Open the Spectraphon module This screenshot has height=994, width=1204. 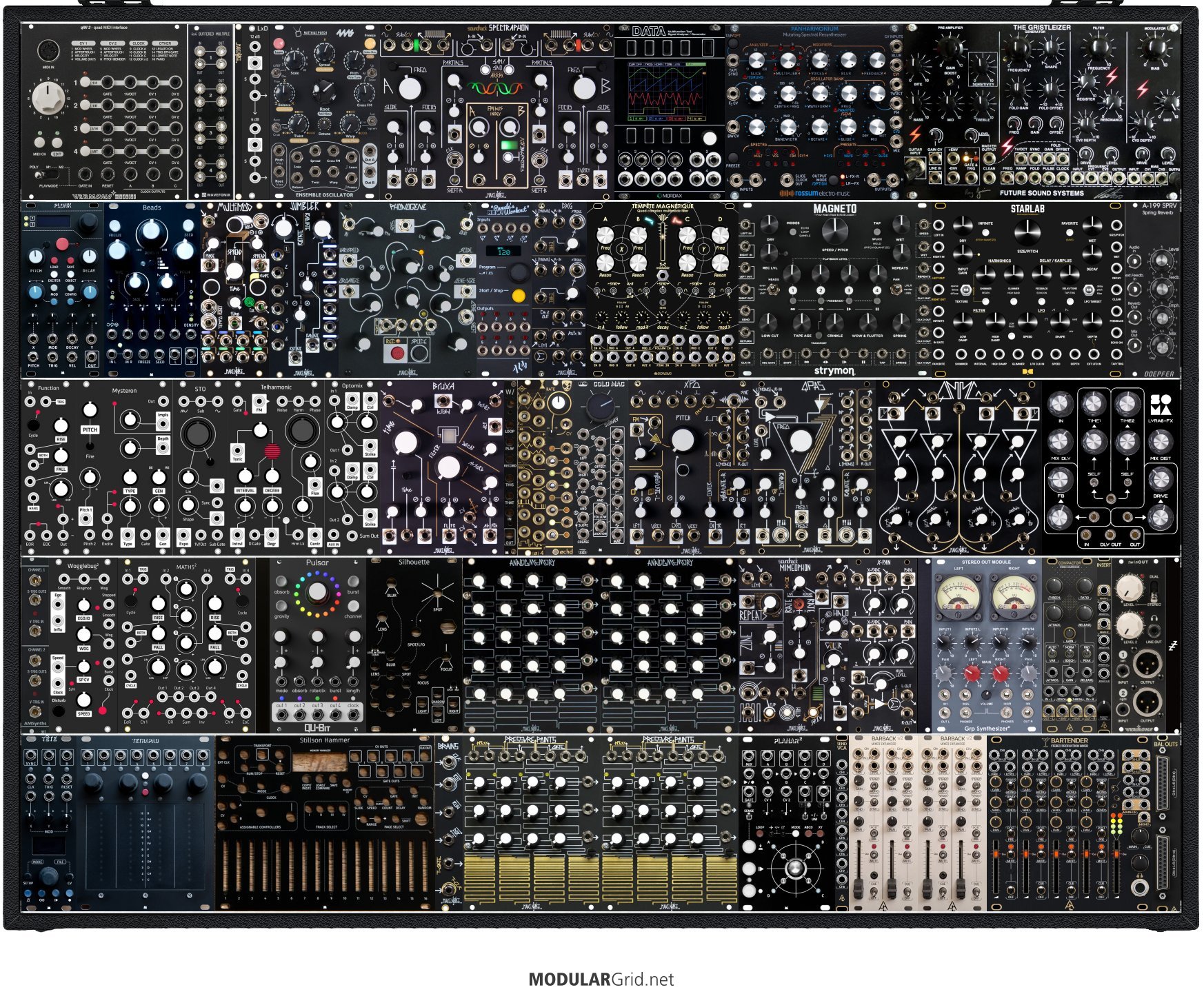[496, 112]
